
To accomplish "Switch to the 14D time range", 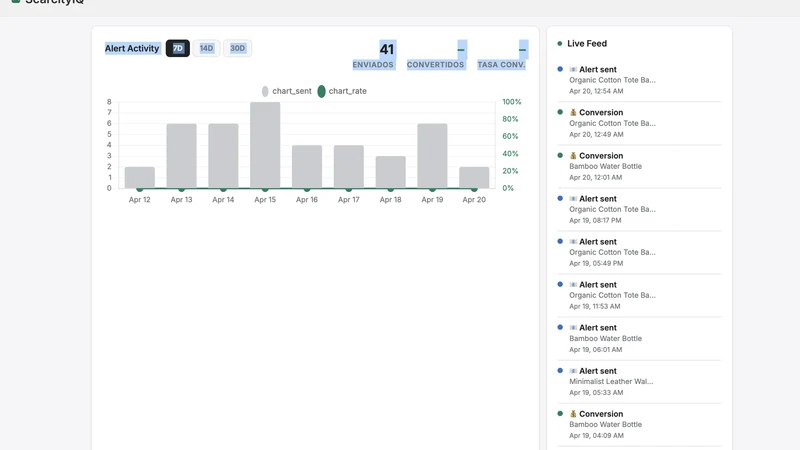I will click(x=206, y=48).
